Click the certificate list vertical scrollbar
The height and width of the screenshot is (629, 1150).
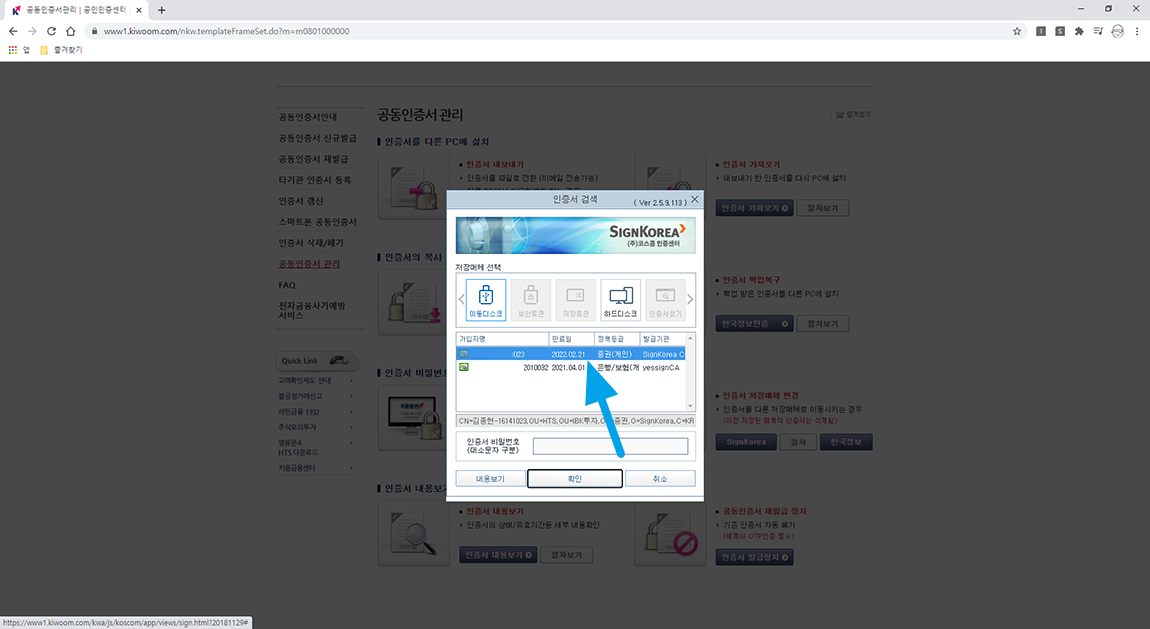coord(690,372)
